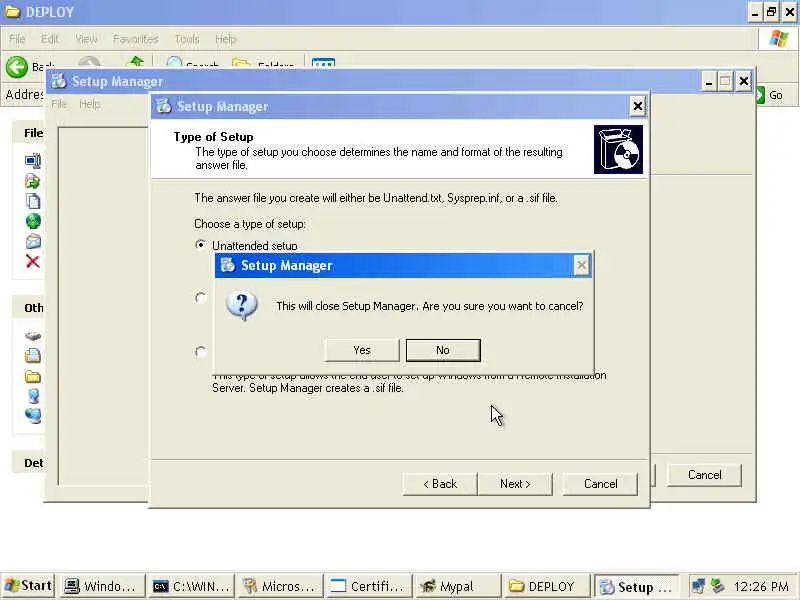
Task: Open the Edit menu in DEPLOY Explorer
Action: click(49, 39)
